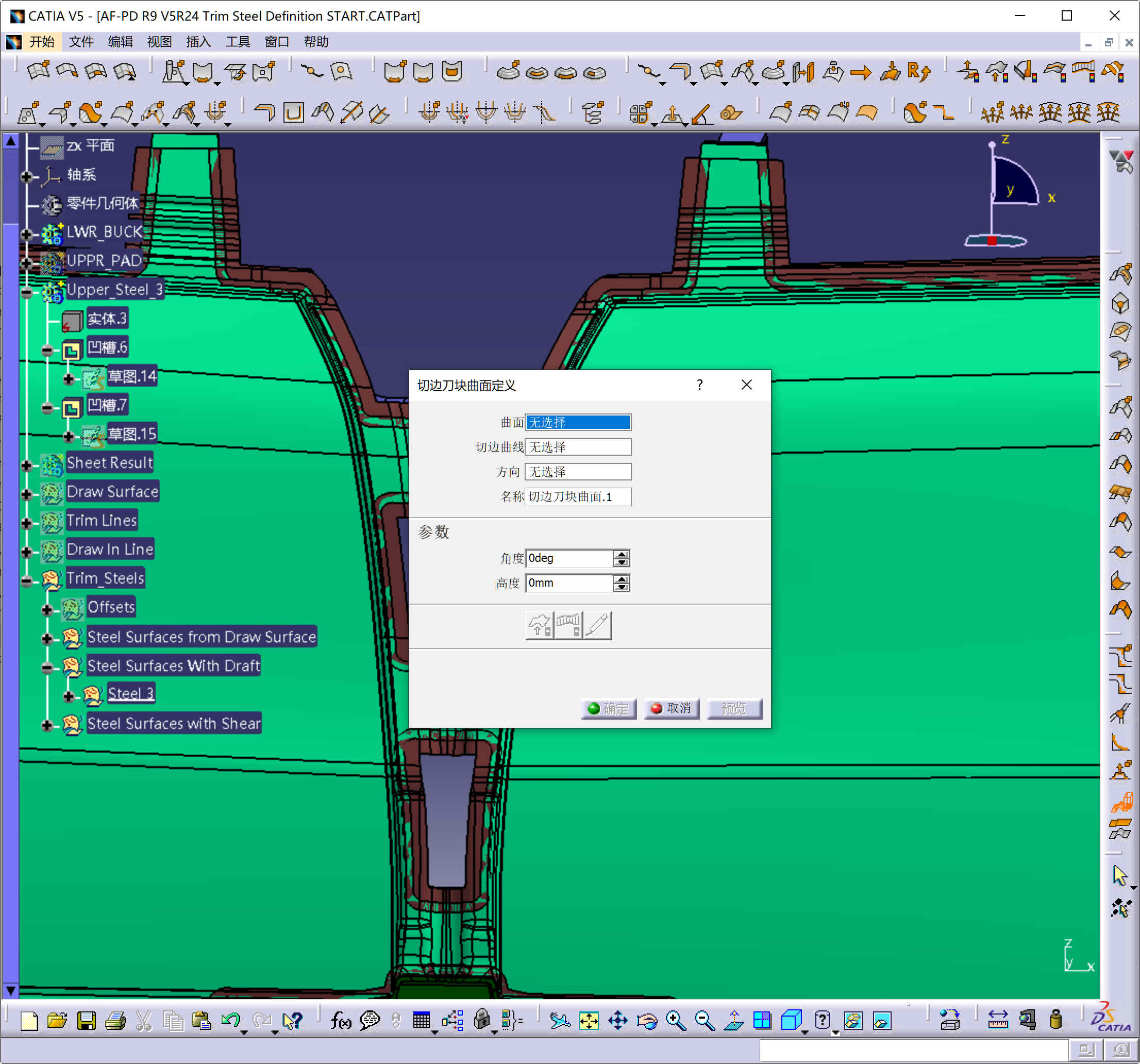1140x1064 pixels.
Task: Collapse the Upper_Steel_3 tree node
Action: click(x=26, y=292)
